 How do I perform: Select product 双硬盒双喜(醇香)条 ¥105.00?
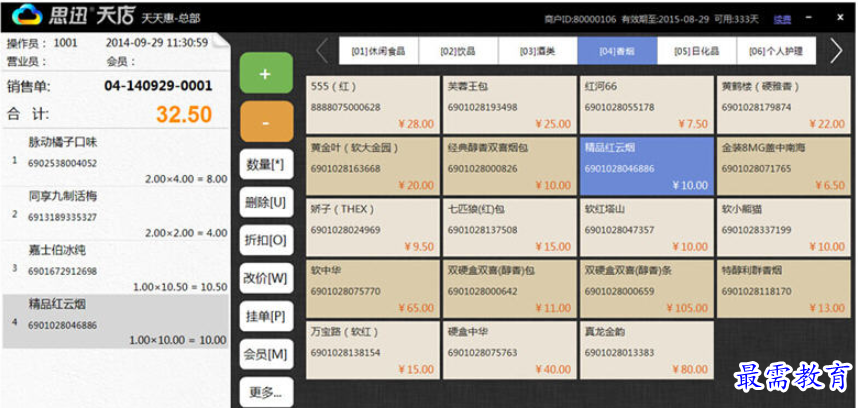click(x=647, y=289)
